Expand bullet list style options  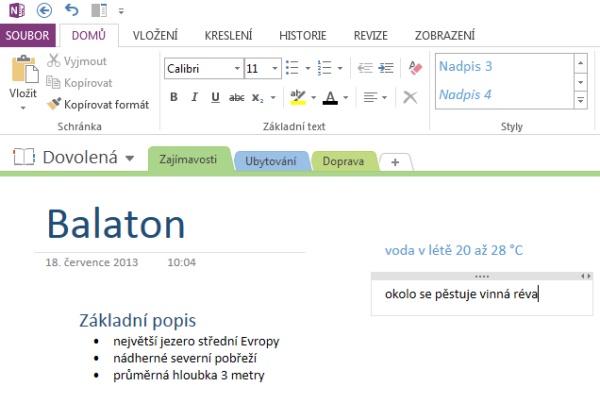tap(307, 68)
